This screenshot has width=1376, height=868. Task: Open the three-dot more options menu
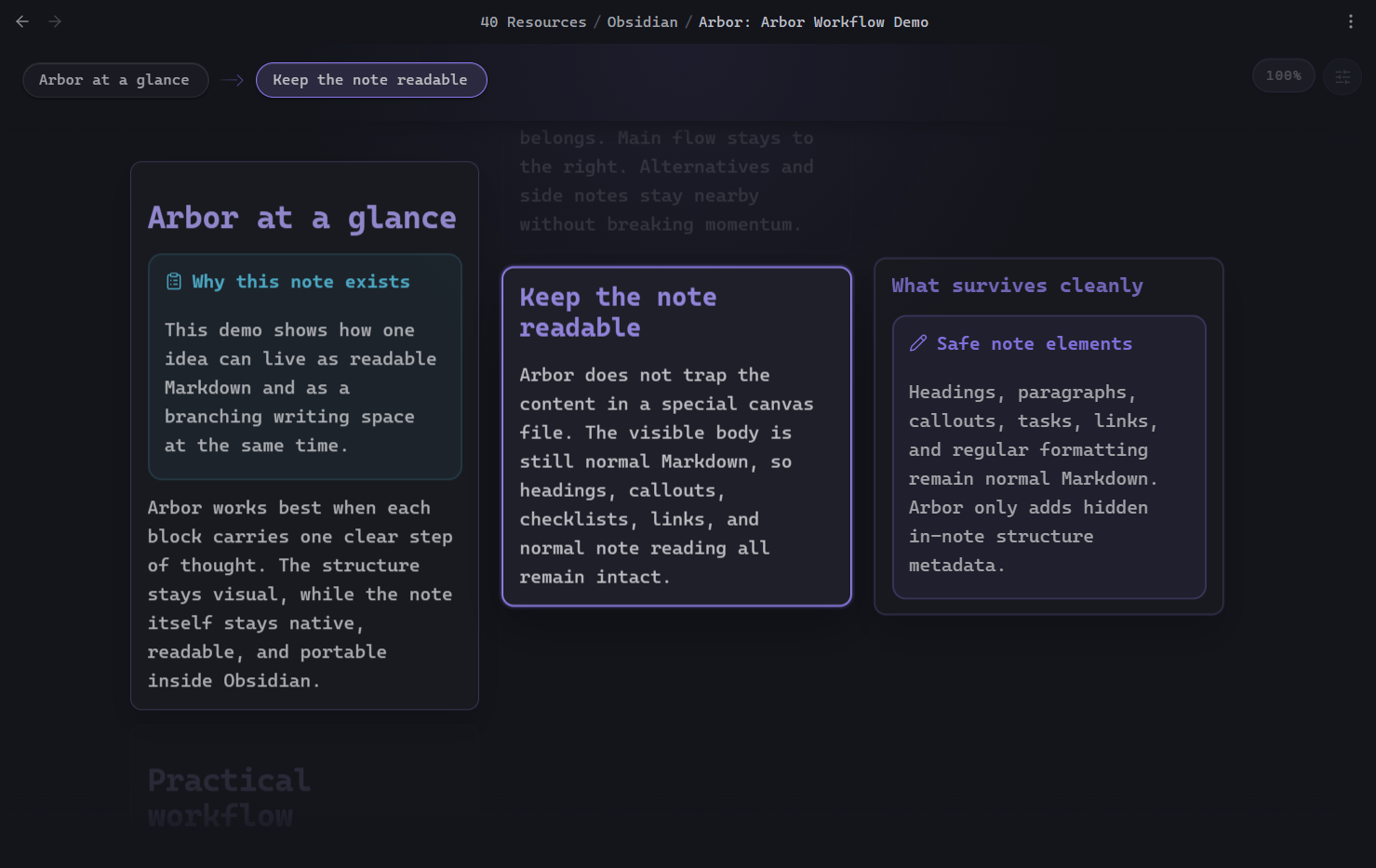(1351, 21)
